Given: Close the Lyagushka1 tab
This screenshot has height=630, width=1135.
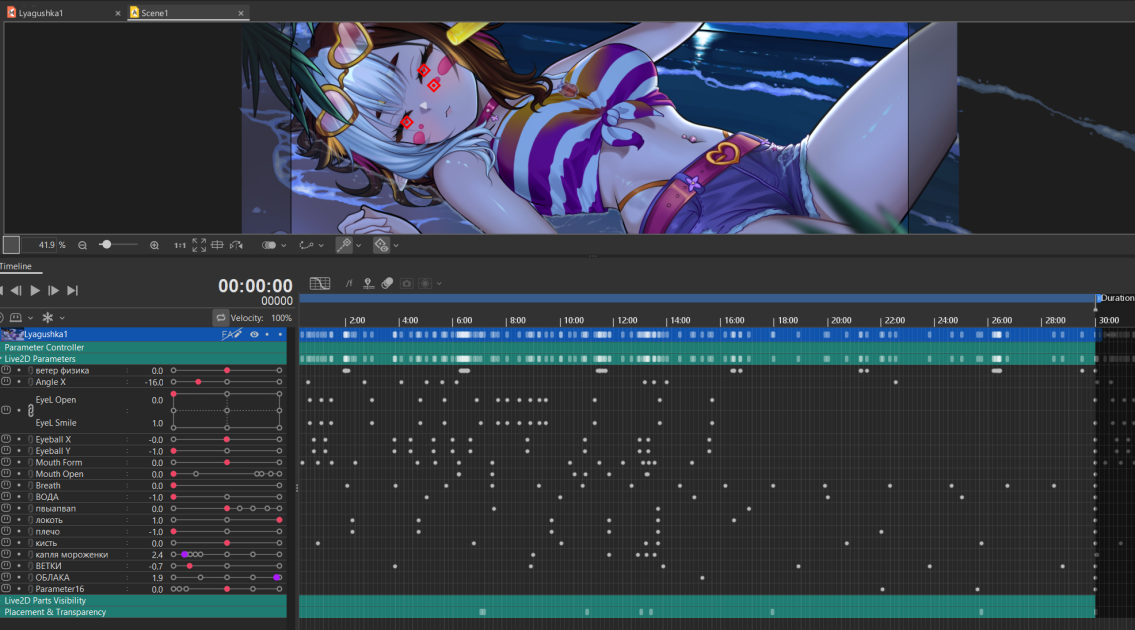Looking at the screenshot, I should pos(118,13).
